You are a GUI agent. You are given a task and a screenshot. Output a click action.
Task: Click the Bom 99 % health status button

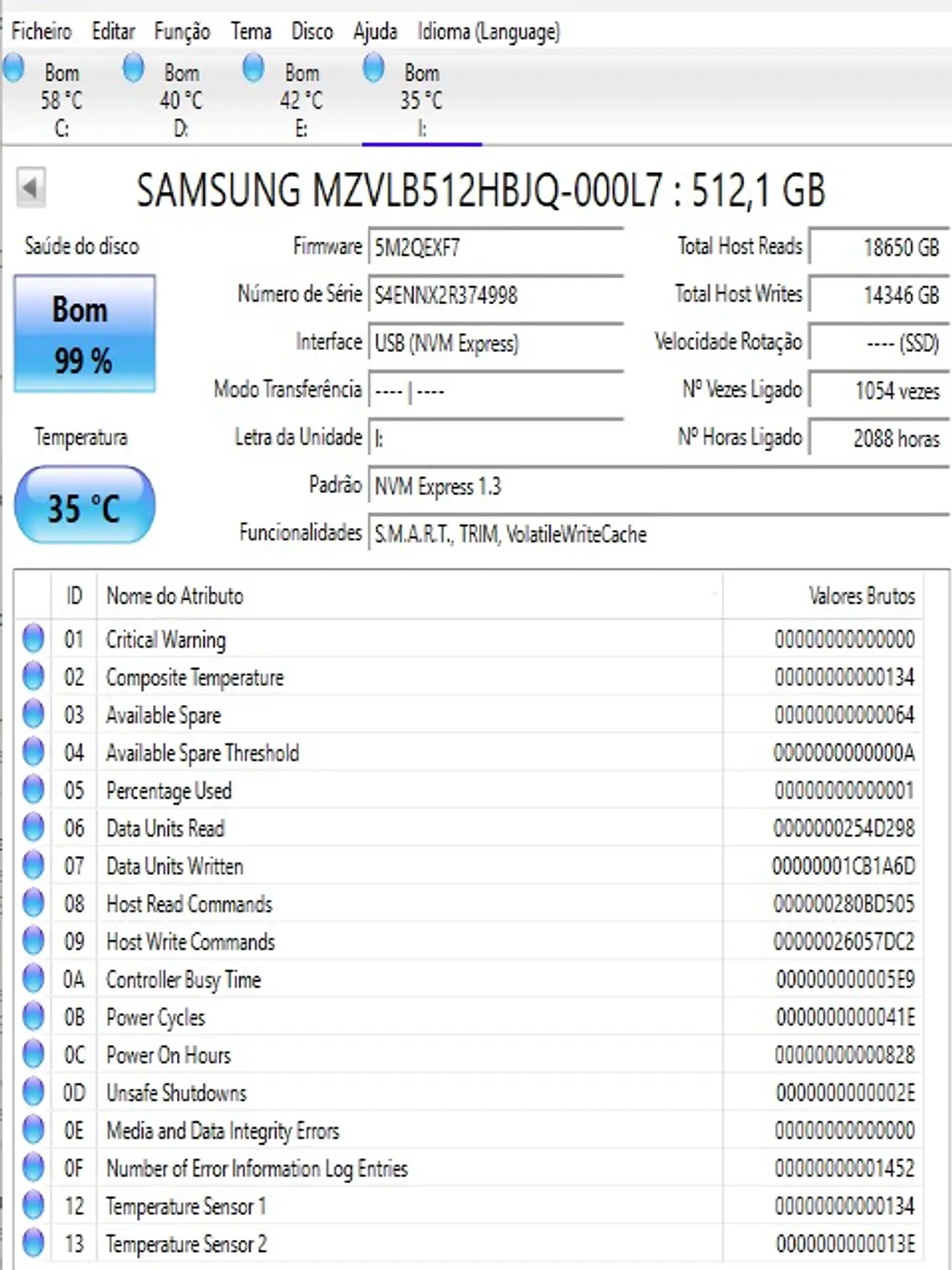pos(84,333)
